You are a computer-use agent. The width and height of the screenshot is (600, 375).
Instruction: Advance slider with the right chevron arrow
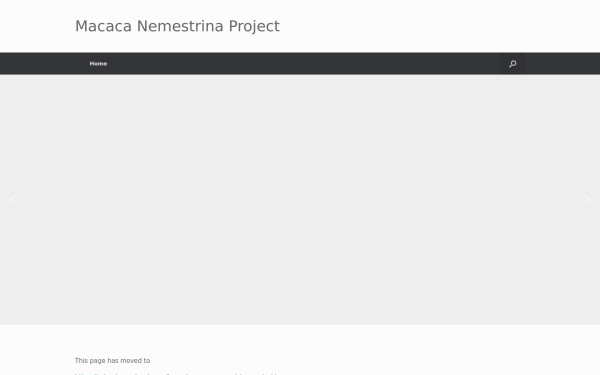[587, 200]
